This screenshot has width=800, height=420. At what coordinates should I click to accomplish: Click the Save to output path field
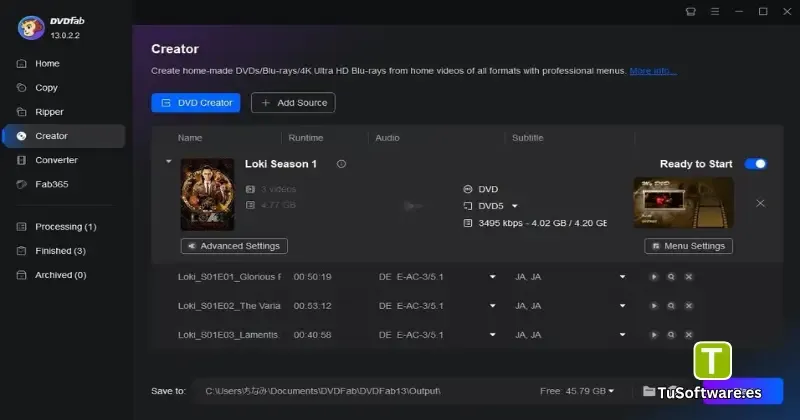click(323, 391)
